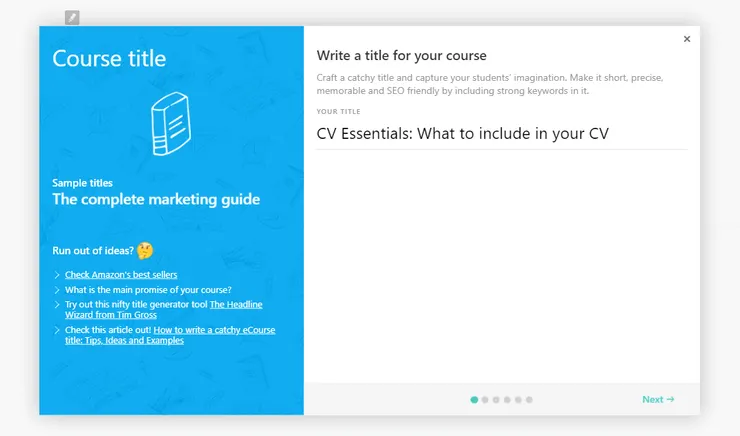740x436 pixels.
Task: Close the course title dialog
Action: (686, 39)
